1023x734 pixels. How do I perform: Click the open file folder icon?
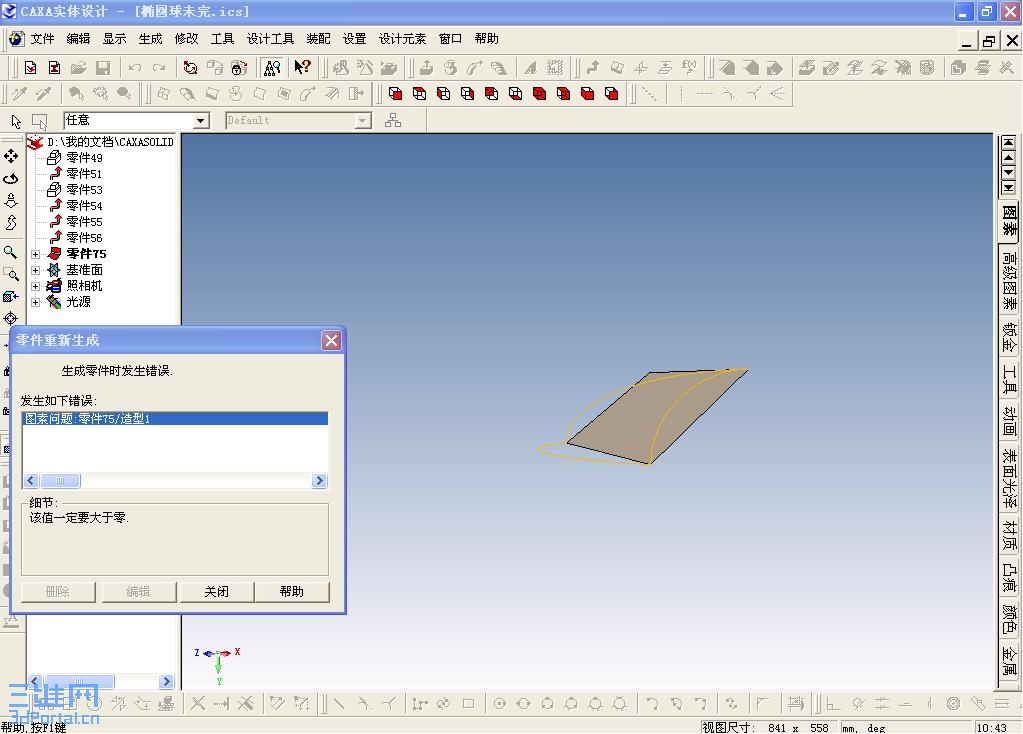tap(78, 67)
